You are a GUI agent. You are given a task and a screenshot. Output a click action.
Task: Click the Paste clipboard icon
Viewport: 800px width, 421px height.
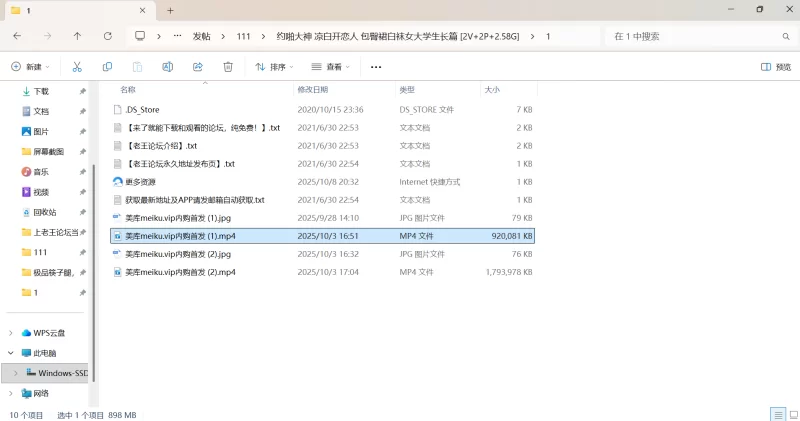click(x=137, y=67)
